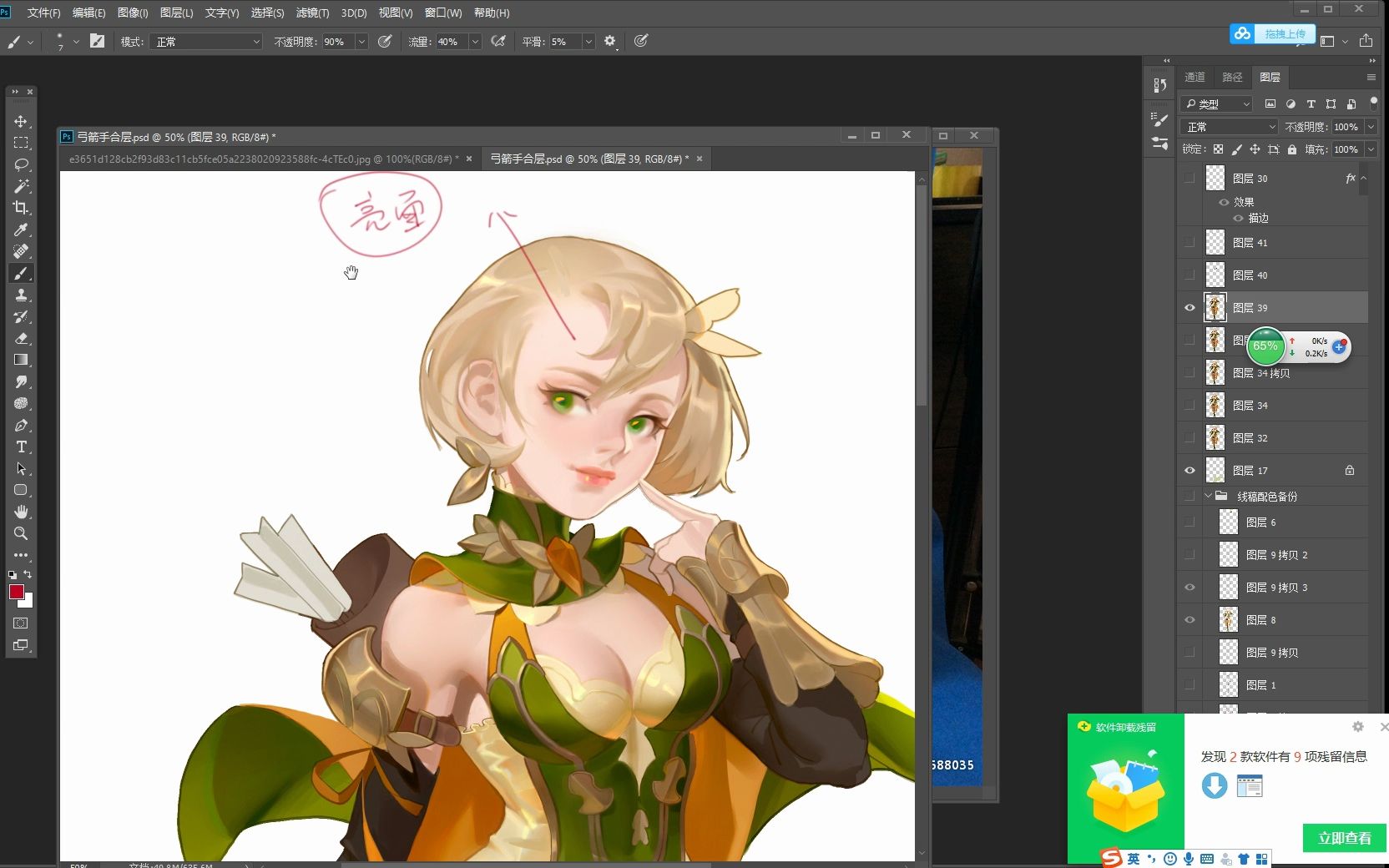Open the layer blend mode dropdown showing 正常

(x=1228, y=125)
